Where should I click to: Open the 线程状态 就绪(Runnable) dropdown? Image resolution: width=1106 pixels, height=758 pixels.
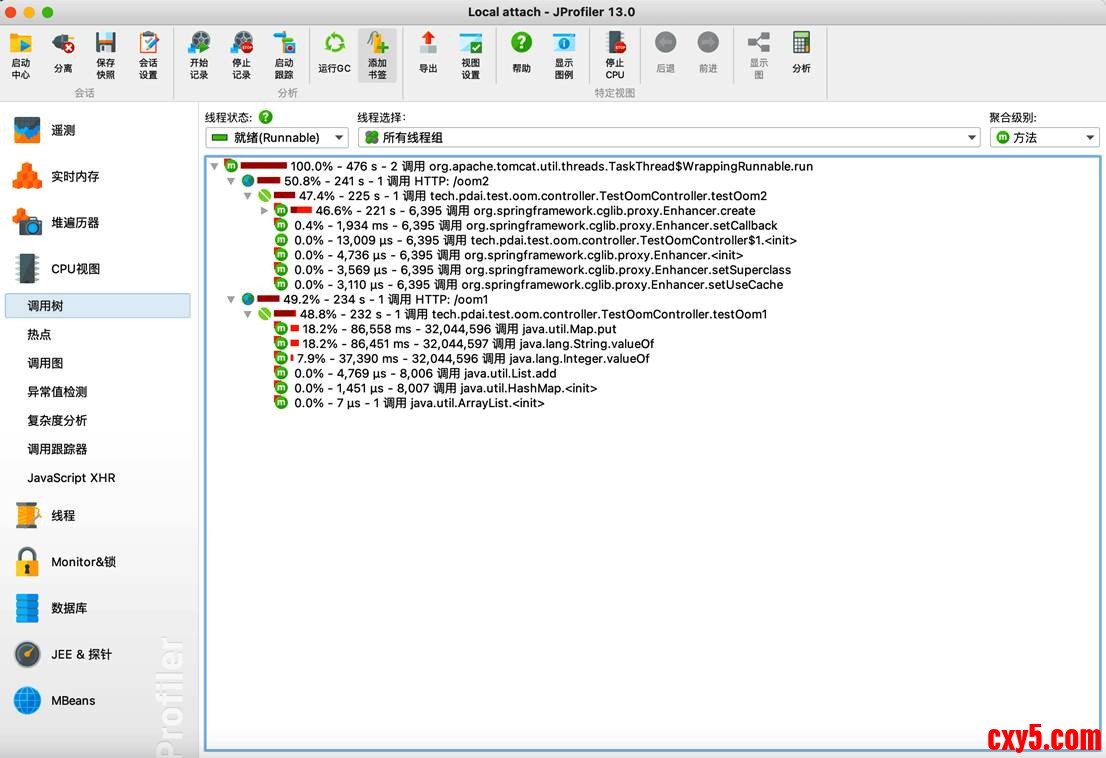[x=276, y=138]
